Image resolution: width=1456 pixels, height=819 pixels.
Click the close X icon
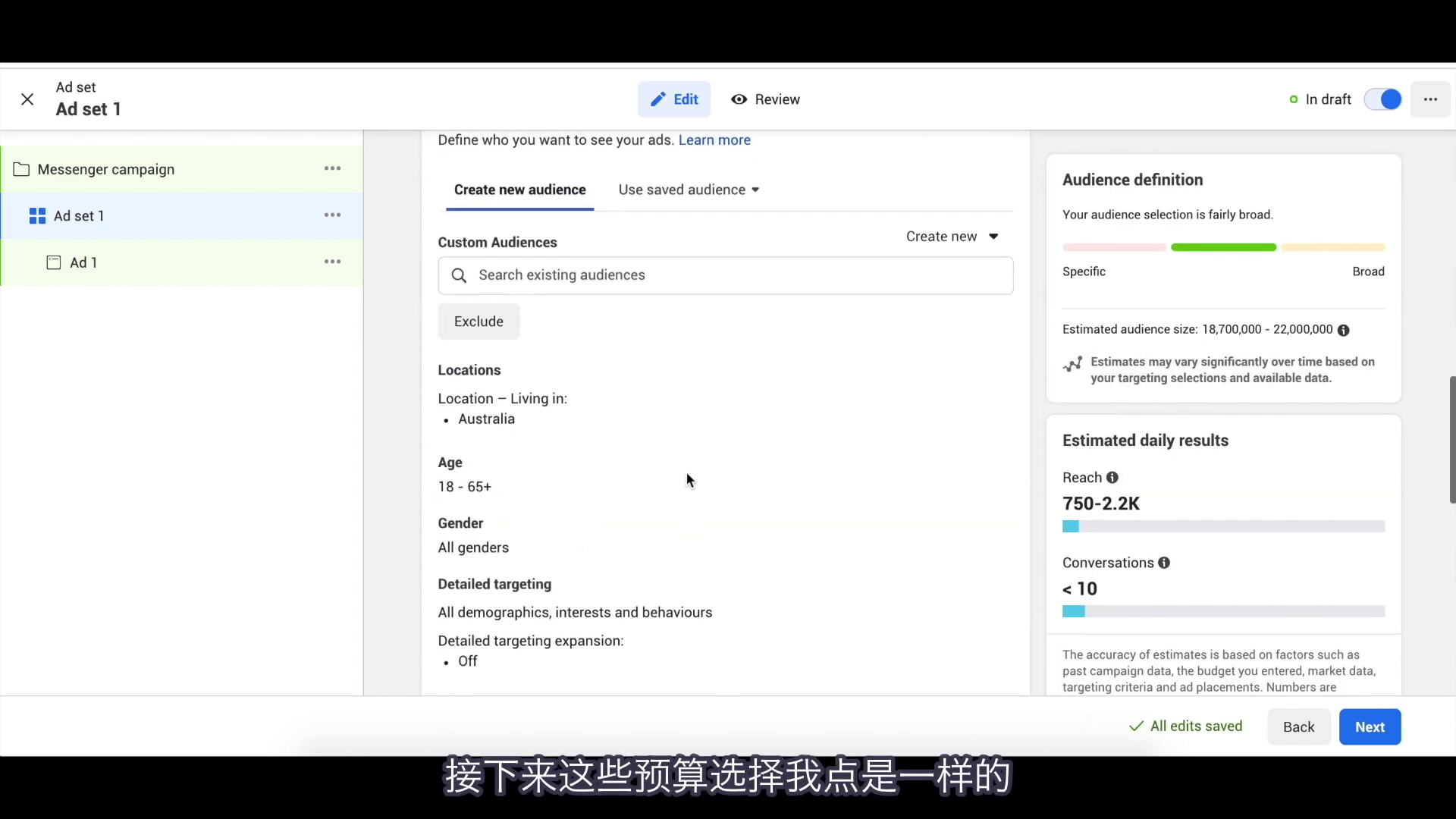tap(27, 99)
